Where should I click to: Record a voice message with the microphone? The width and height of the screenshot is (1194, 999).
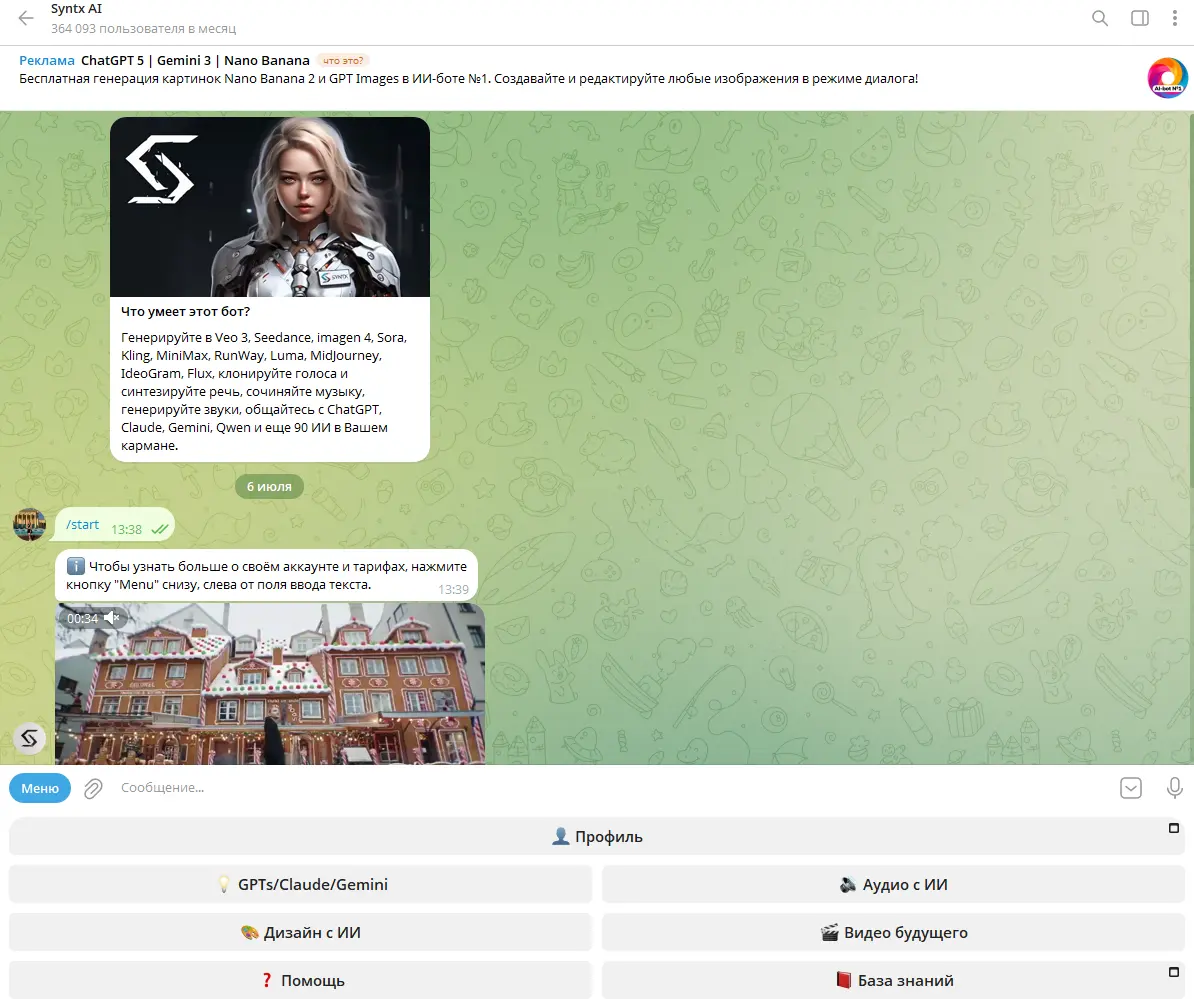point(1174,788)
